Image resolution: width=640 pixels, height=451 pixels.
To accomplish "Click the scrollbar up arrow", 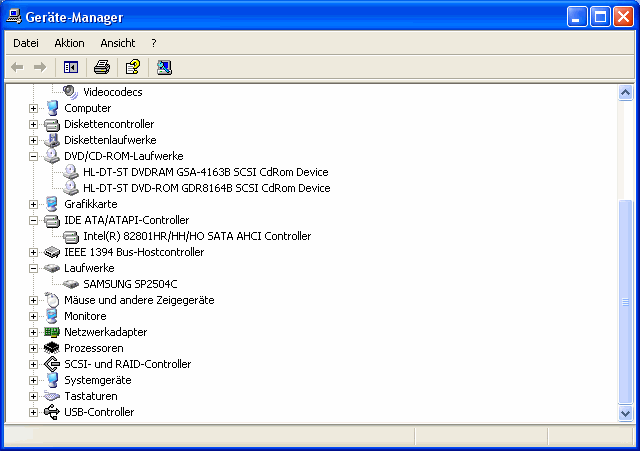I will (625, 93).
